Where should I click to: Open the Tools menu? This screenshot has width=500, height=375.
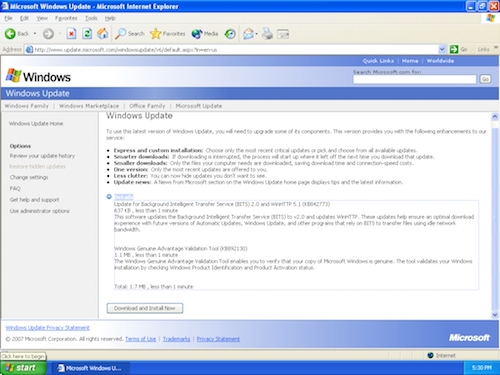point(91,18)
